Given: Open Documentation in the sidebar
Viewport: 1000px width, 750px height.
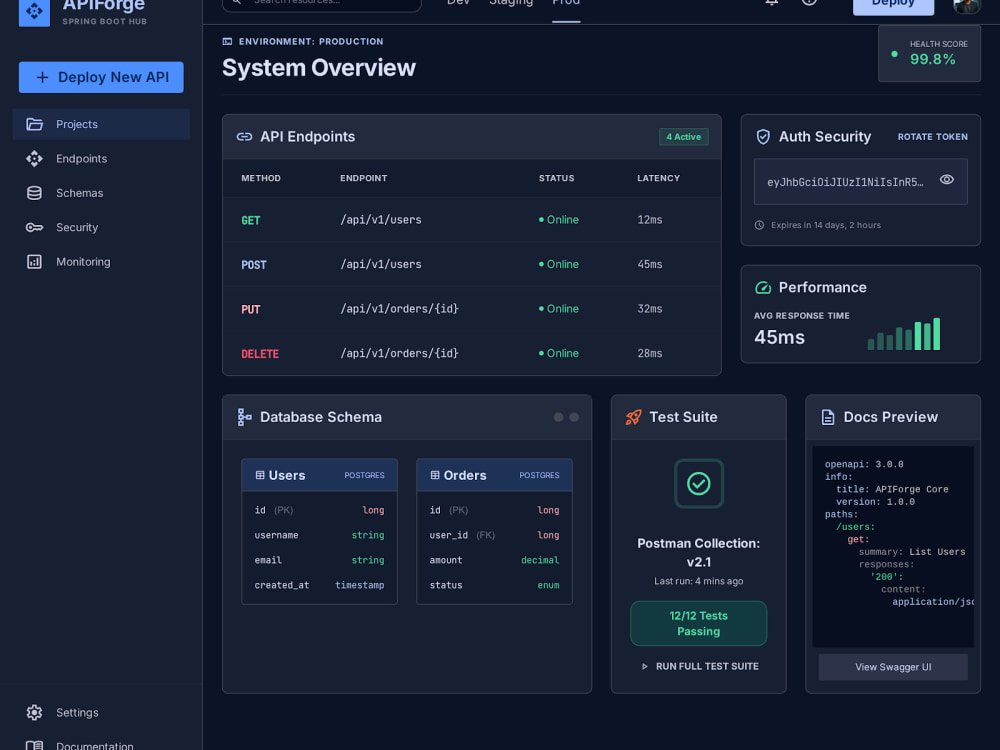Looking at the screenshot, I should click(x=94, y=746).
